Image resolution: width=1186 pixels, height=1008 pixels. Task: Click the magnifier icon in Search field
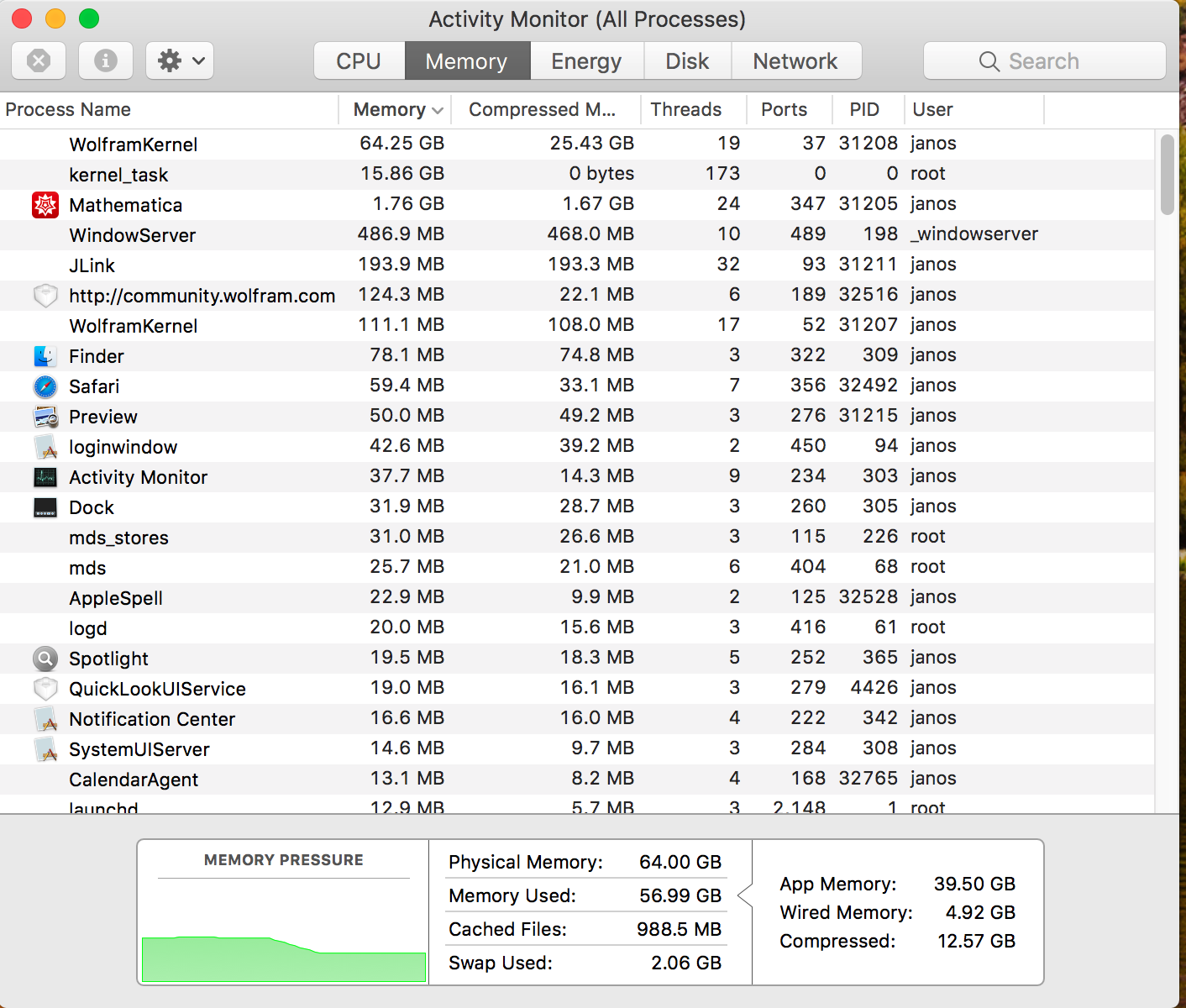click(989, 61)
